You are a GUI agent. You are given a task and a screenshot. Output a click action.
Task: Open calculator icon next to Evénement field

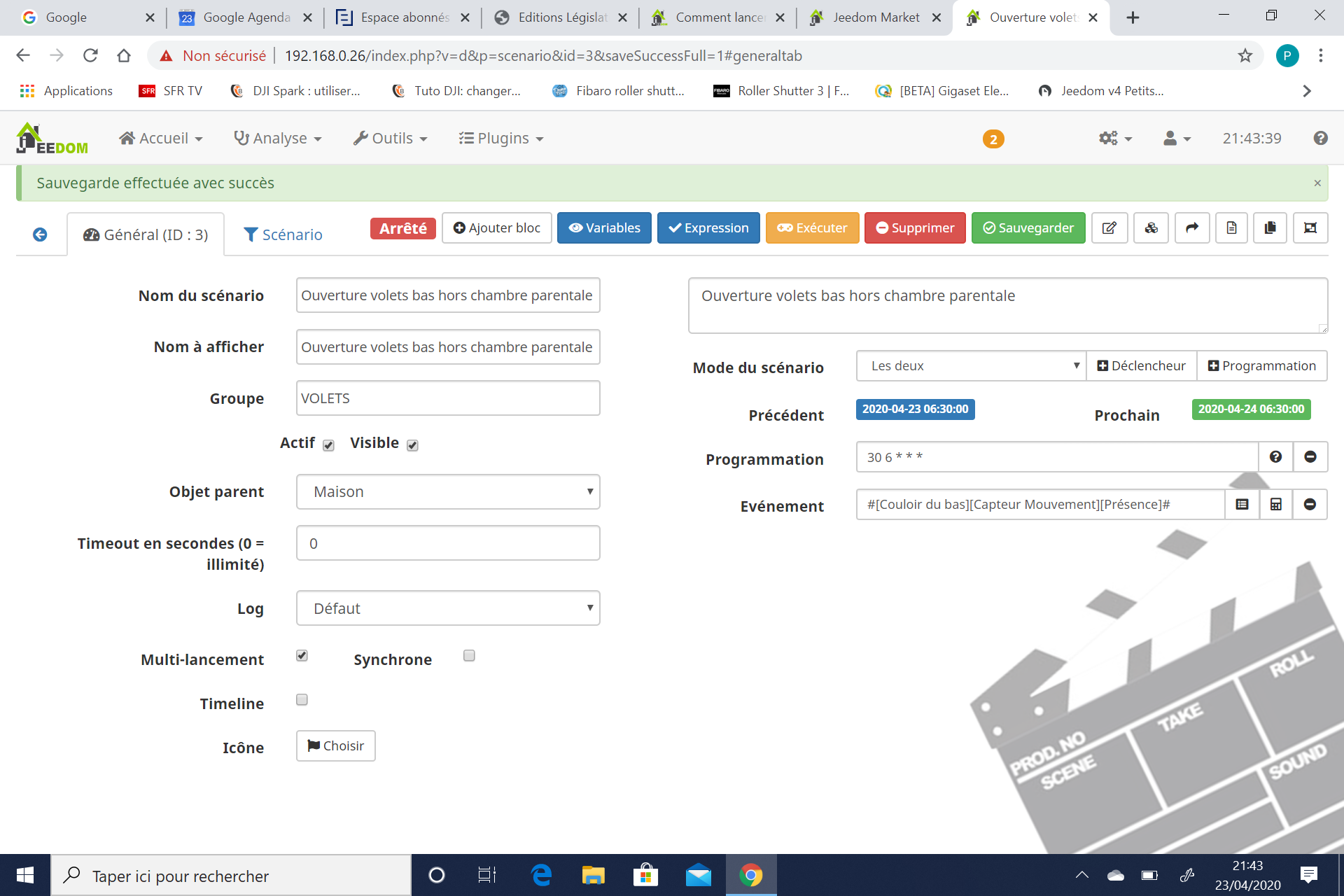[1276, 505]
